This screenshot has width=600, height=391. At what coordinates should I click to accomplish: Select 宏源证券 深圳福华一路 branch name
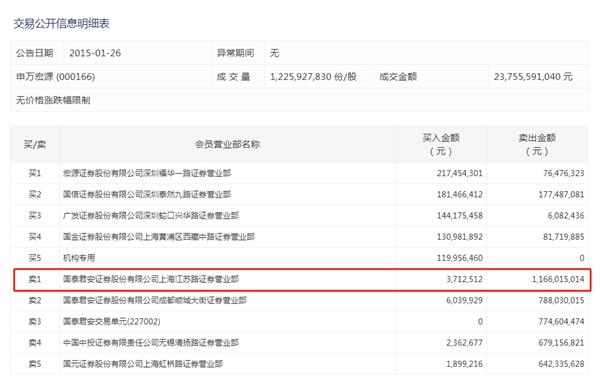[x=147, y=173]
